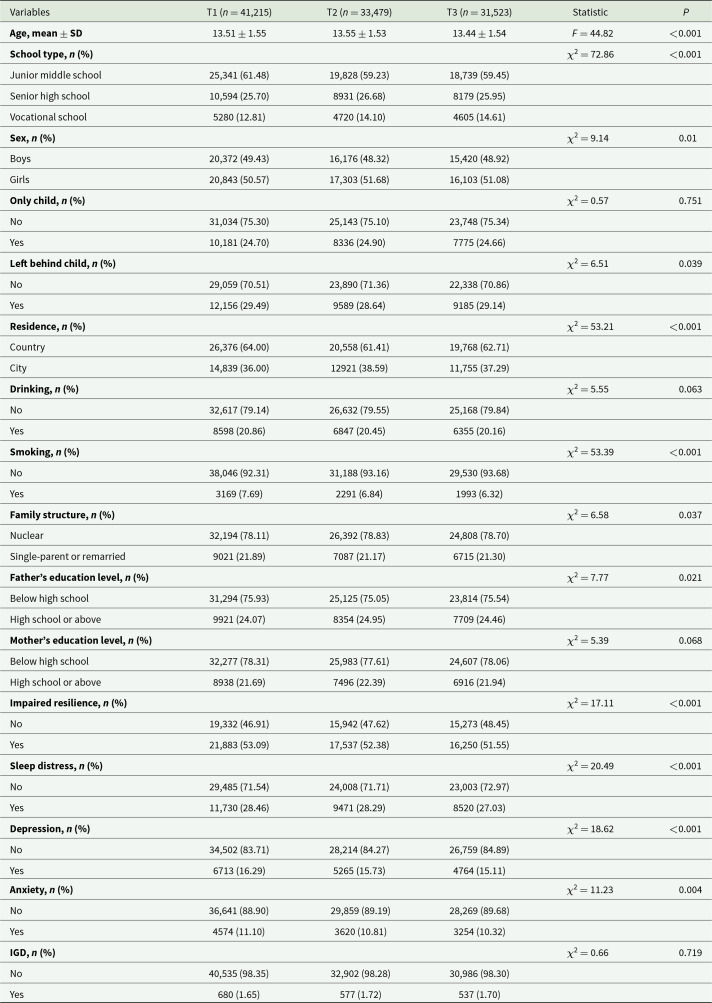Viewport: 712px width, 1003px height.
Task: Select the Smoking row heading
Action: 47,452
